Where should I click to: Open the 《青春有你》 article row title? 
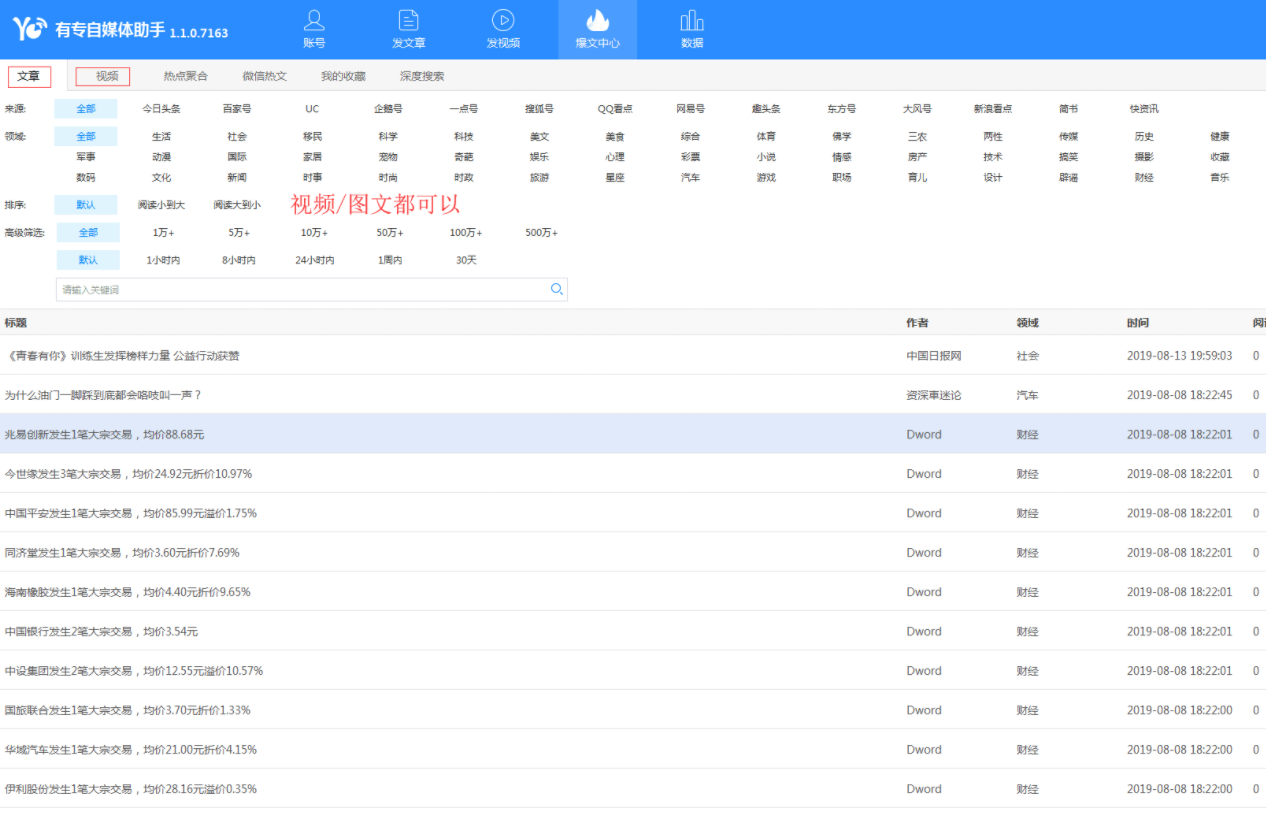(x=122, y=356)
